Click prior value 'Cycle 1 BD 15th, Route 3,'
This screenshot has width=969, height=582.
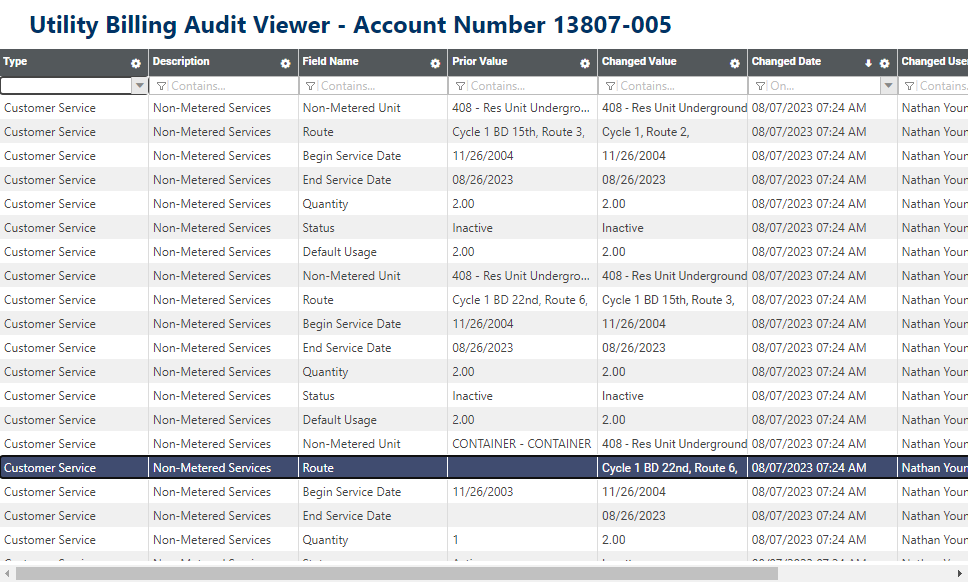point(518,132)
